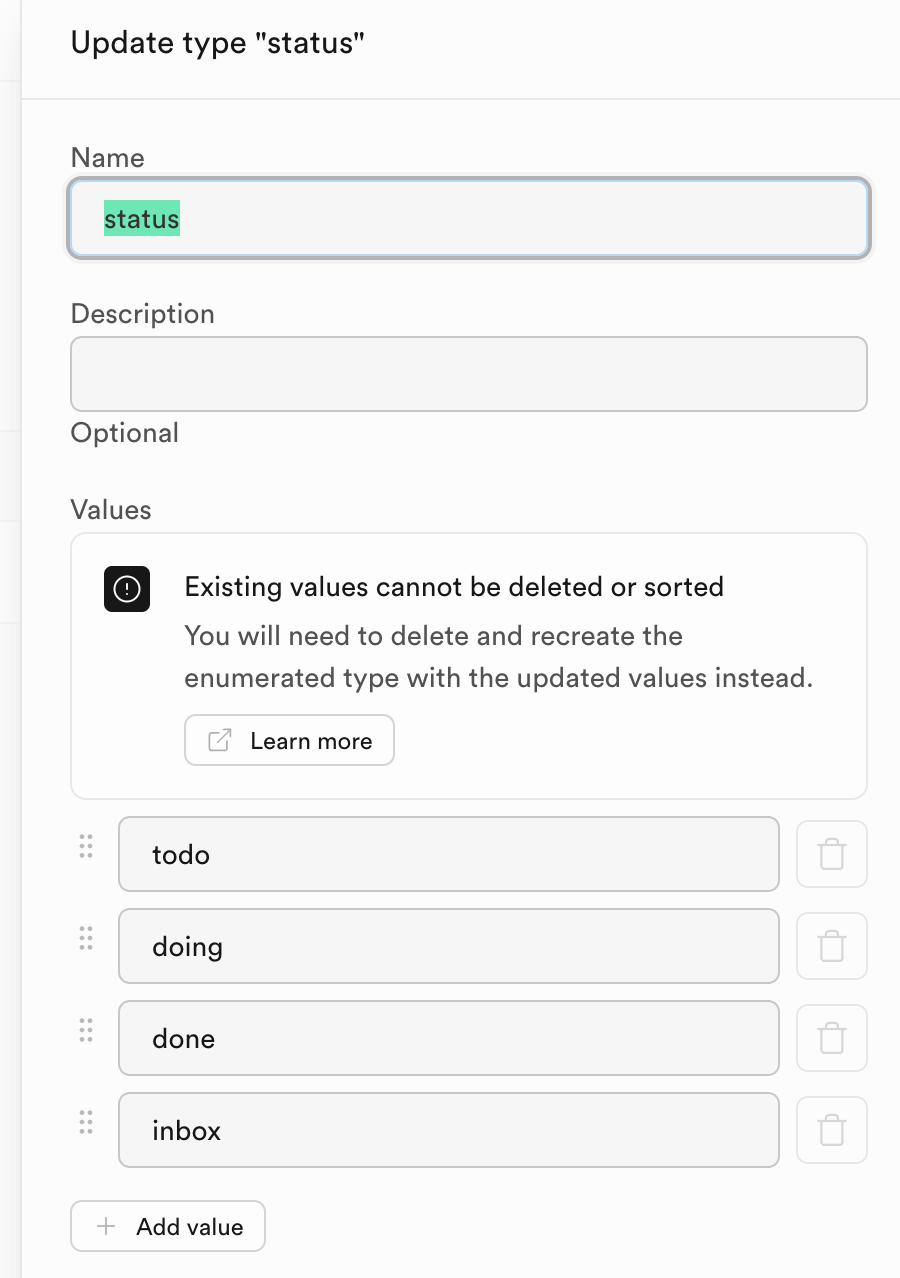Focus the Name field containing status

(469, 218)
